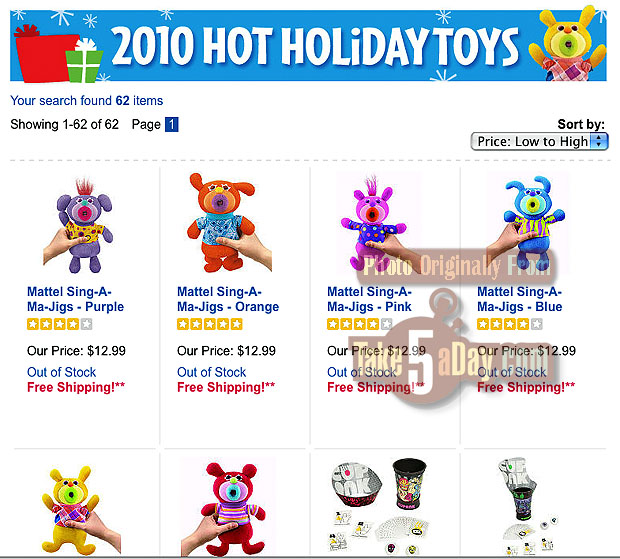Click the orange Sing-A-Ma-Jig product image
The width and height of the screenshot is (620, 559).
tap(229, 223)
